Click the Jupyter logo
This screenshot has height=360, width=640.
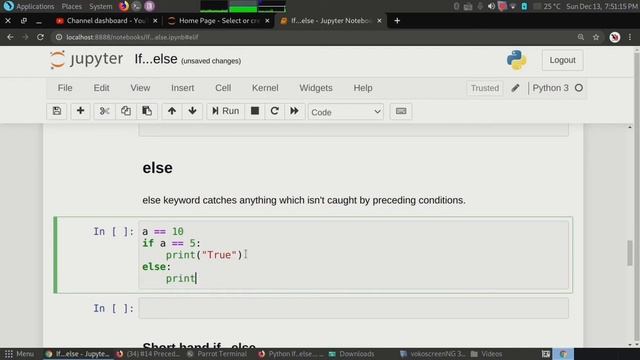pos(86,60)
